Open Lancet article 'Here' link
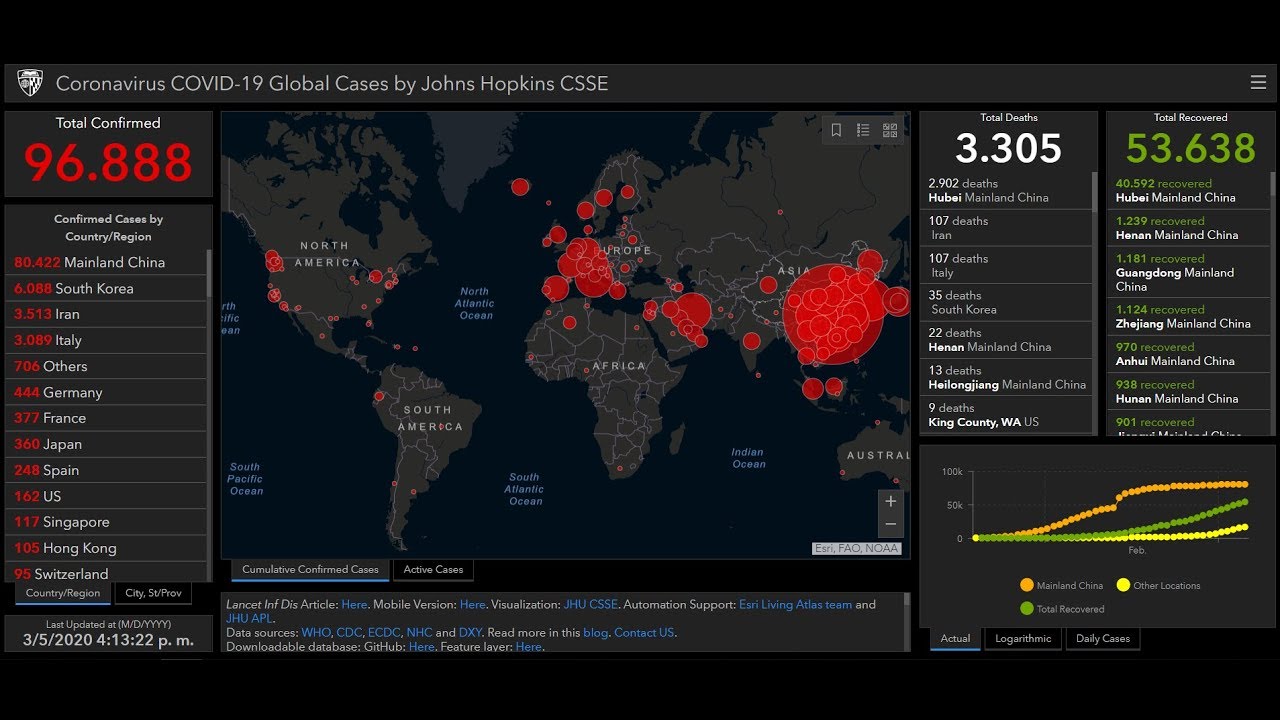The height and width of the screenshot is (720, 1280). [354, 605]
